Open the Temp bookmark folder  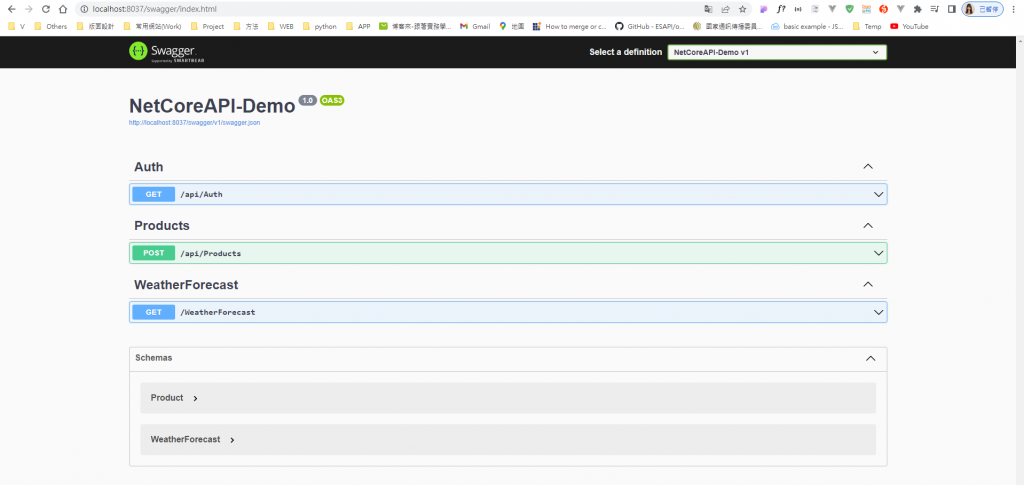pyautogui.click(x=867, y=27)
